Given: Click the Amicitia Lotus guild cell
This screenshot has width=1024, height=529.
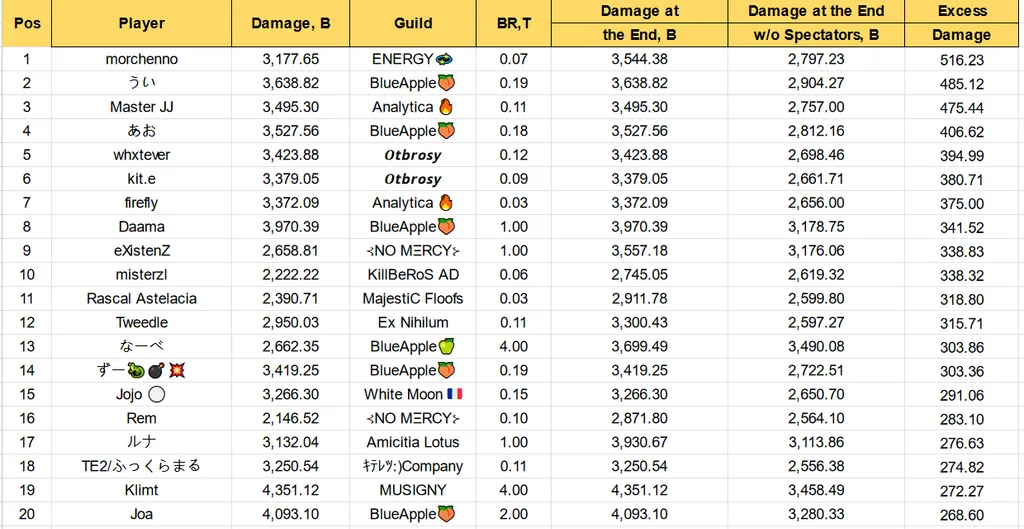Looking at the screenshot, I should pyautogui.click(x=413, y=443).
